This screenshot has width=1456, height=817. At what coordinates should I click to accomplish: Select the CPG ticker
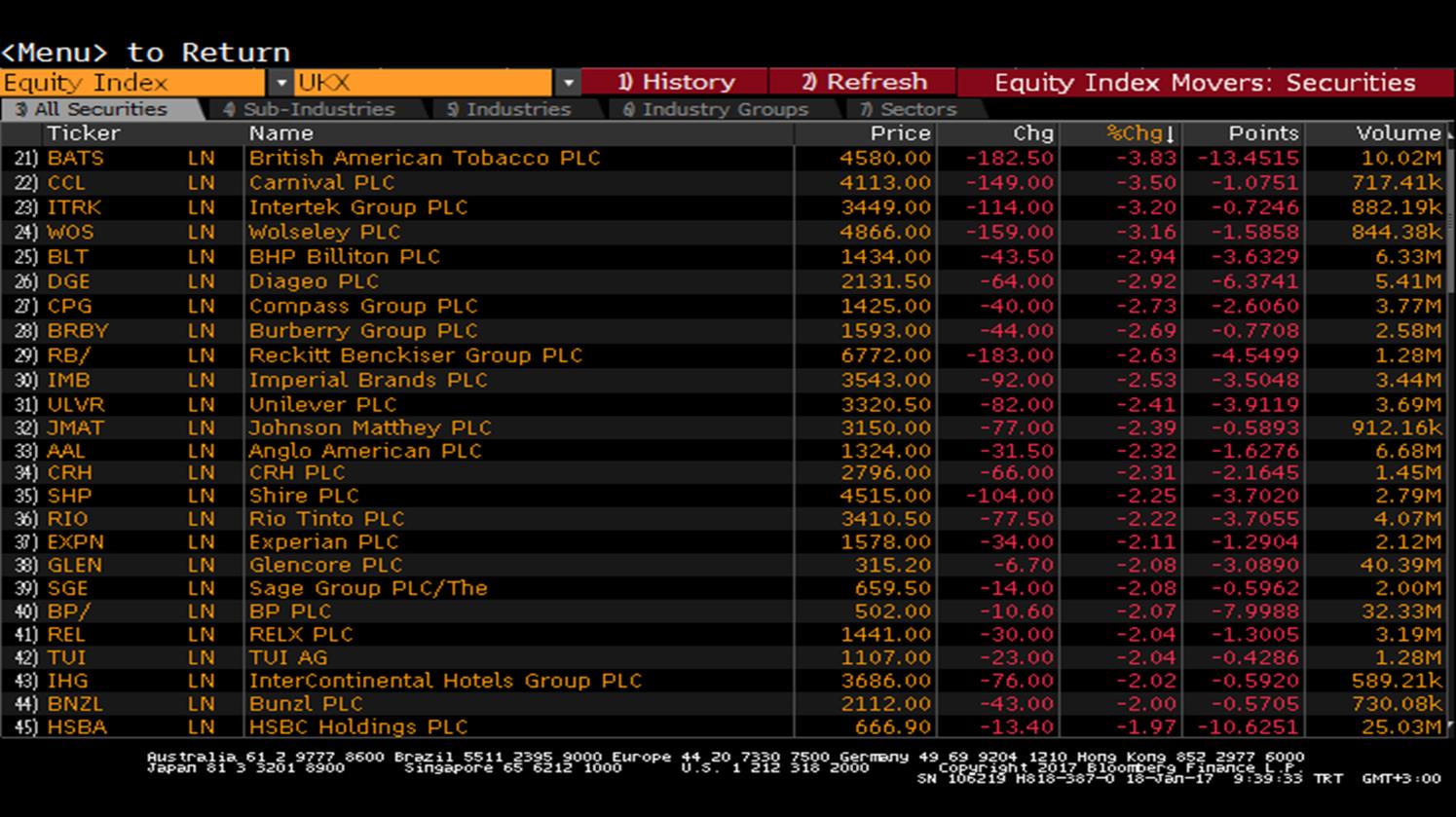pyautogui.click(x=69, y=306)
